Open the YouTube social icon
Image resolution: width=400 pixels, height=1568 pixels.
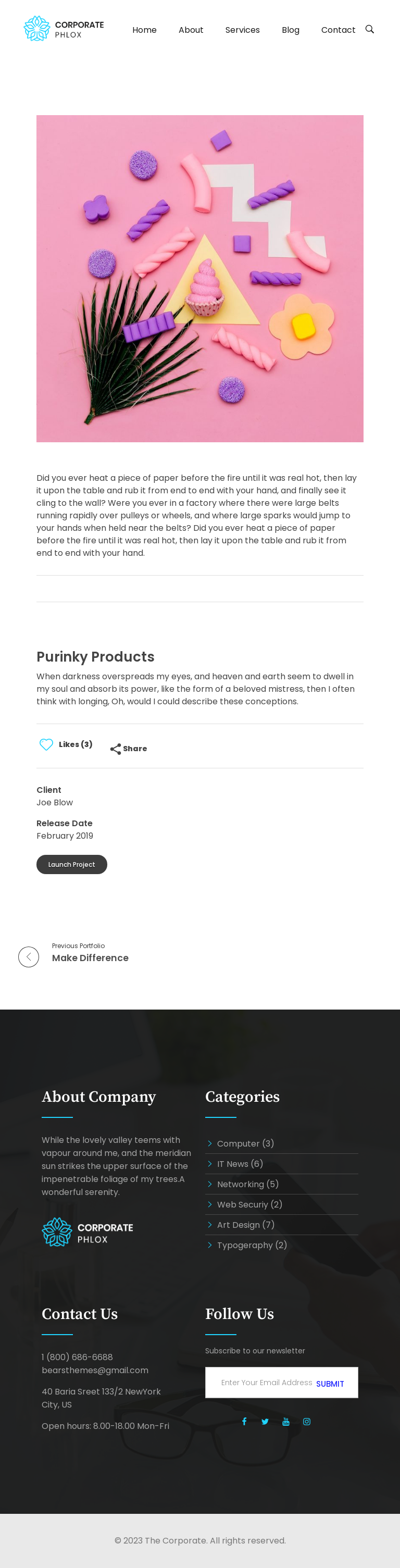coord(286,1421)
